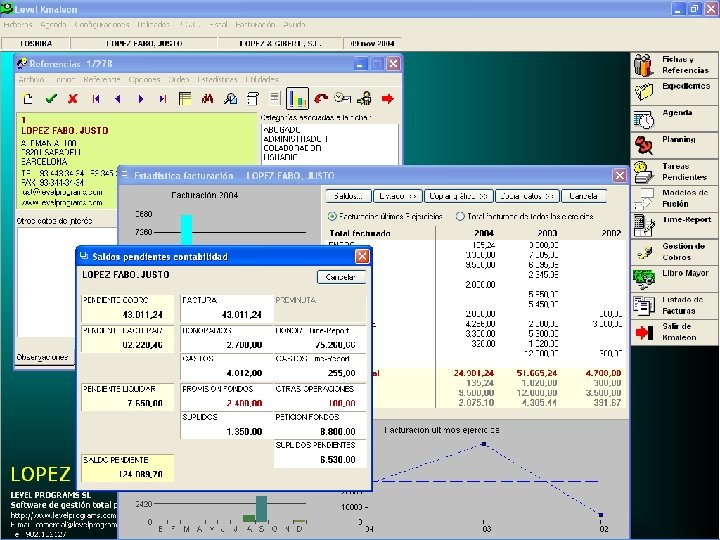Click the cyan bar in Facturación 2004 chart

click(x=186, y=230)
